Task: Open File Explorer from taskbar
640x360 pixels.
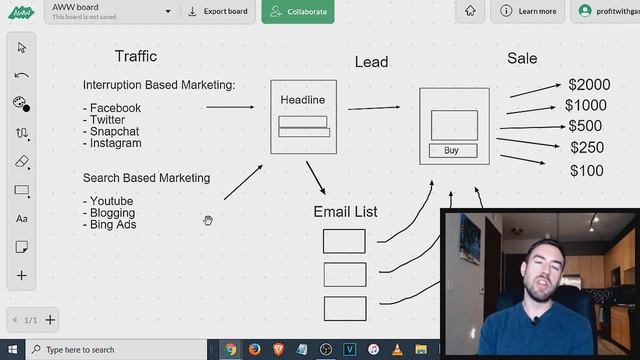Action: click(421, 350)
